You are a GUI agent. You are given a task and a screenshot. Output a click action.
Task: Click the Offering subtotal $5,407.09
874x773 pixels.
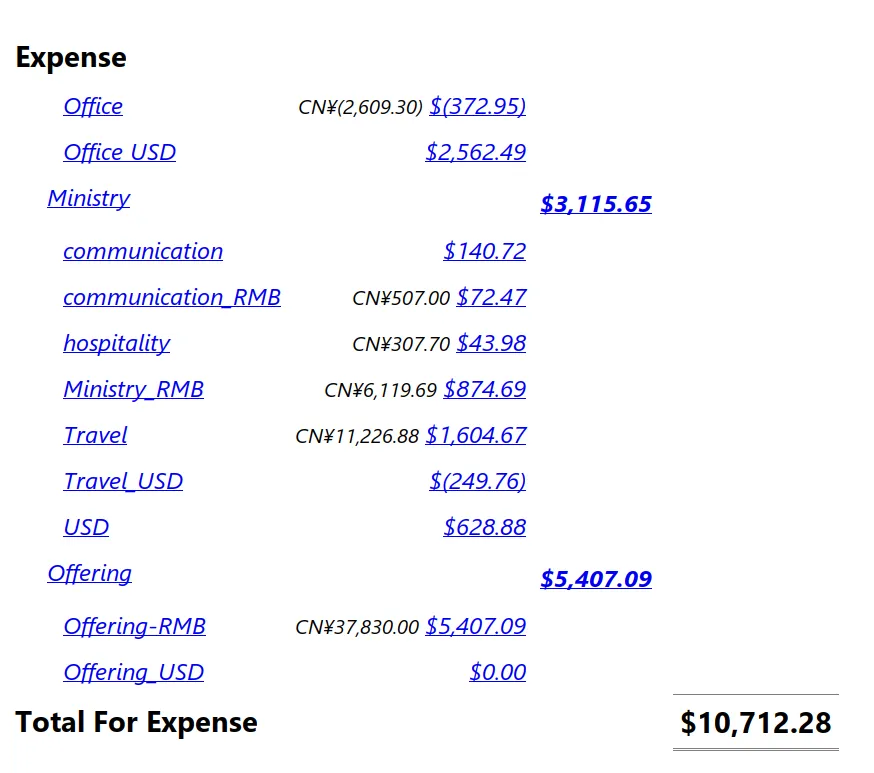596,579
